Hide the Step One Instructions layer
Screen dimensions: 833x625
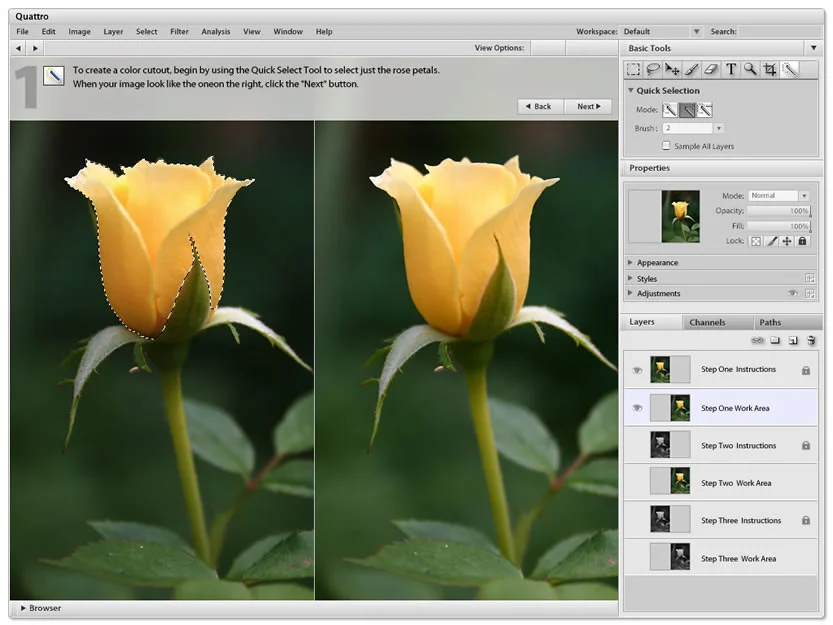pos(637,370)
